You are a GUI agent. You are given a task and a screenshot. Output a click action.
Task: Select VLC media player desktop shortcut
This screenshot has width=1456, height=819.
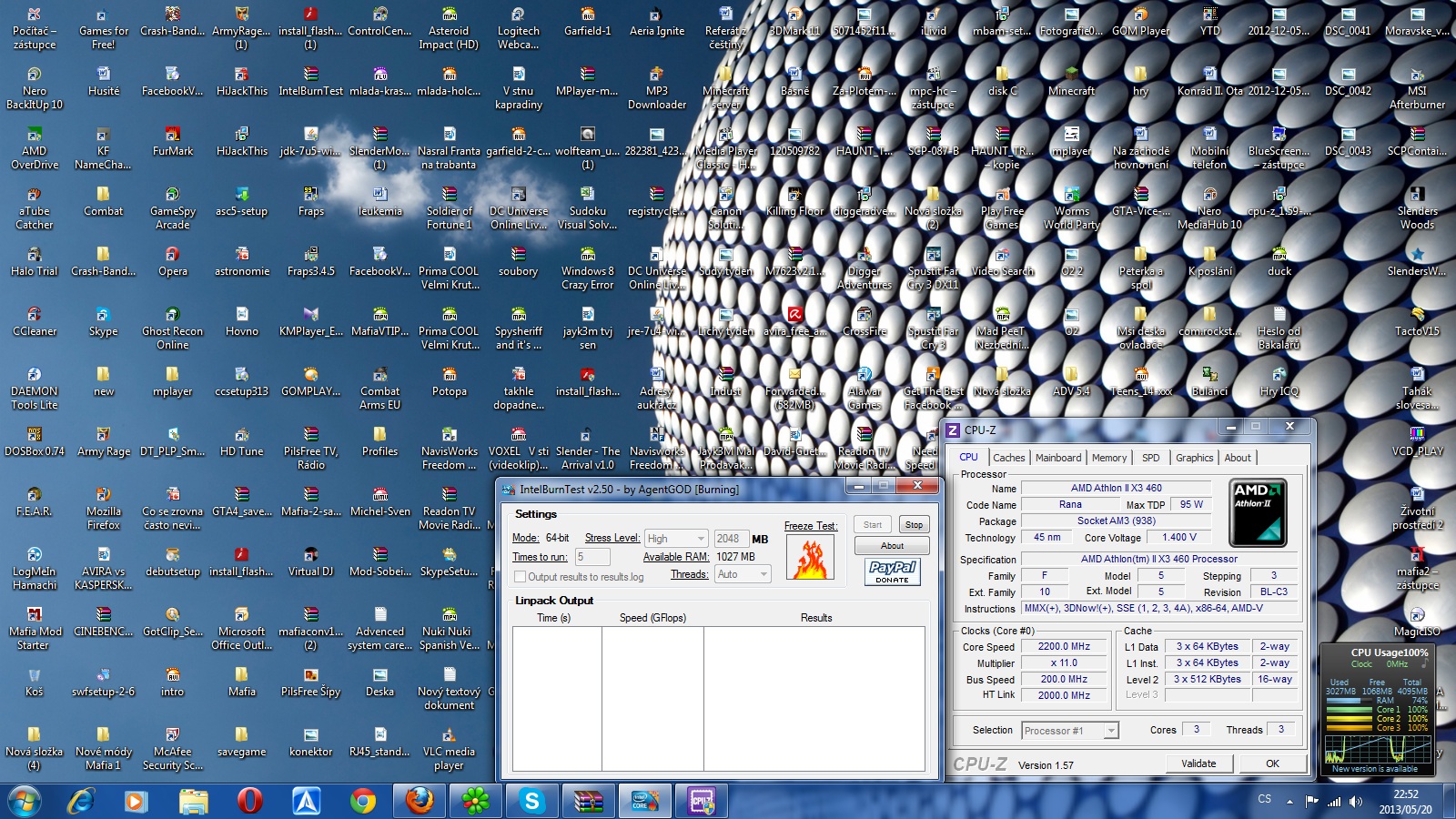coord(449,750)
